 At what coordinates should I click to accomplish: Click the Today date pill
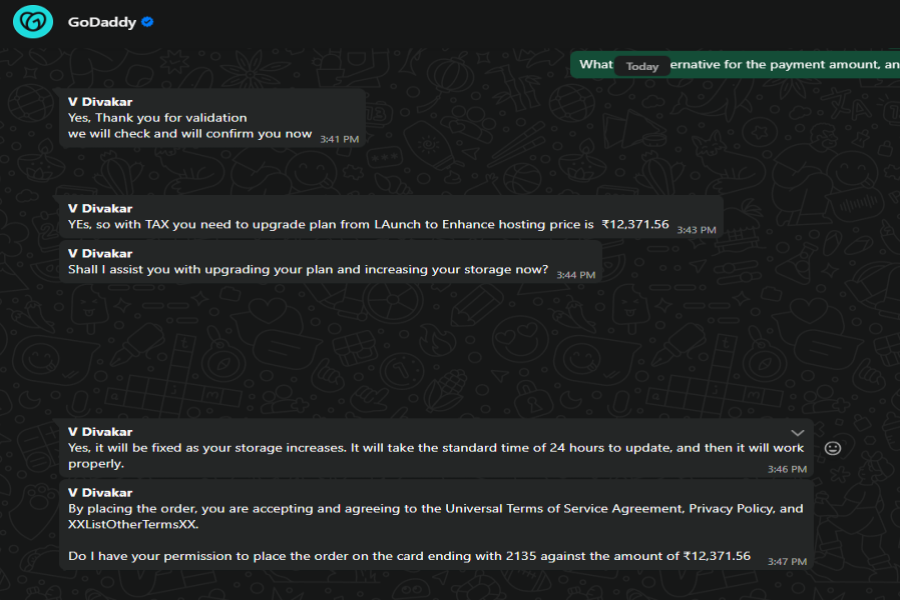click(642, 66)
